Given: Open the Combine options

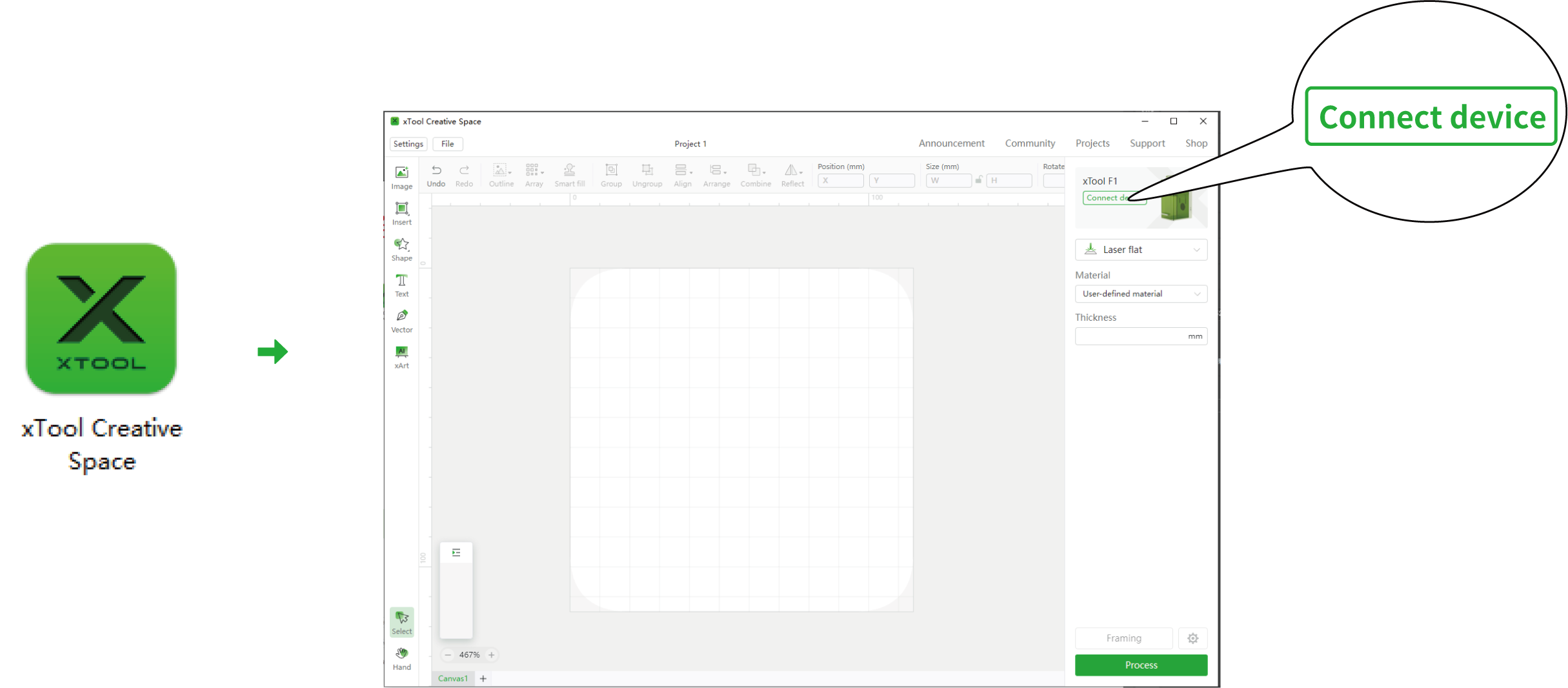Looking at the screenshot, I should pos(756,175).
